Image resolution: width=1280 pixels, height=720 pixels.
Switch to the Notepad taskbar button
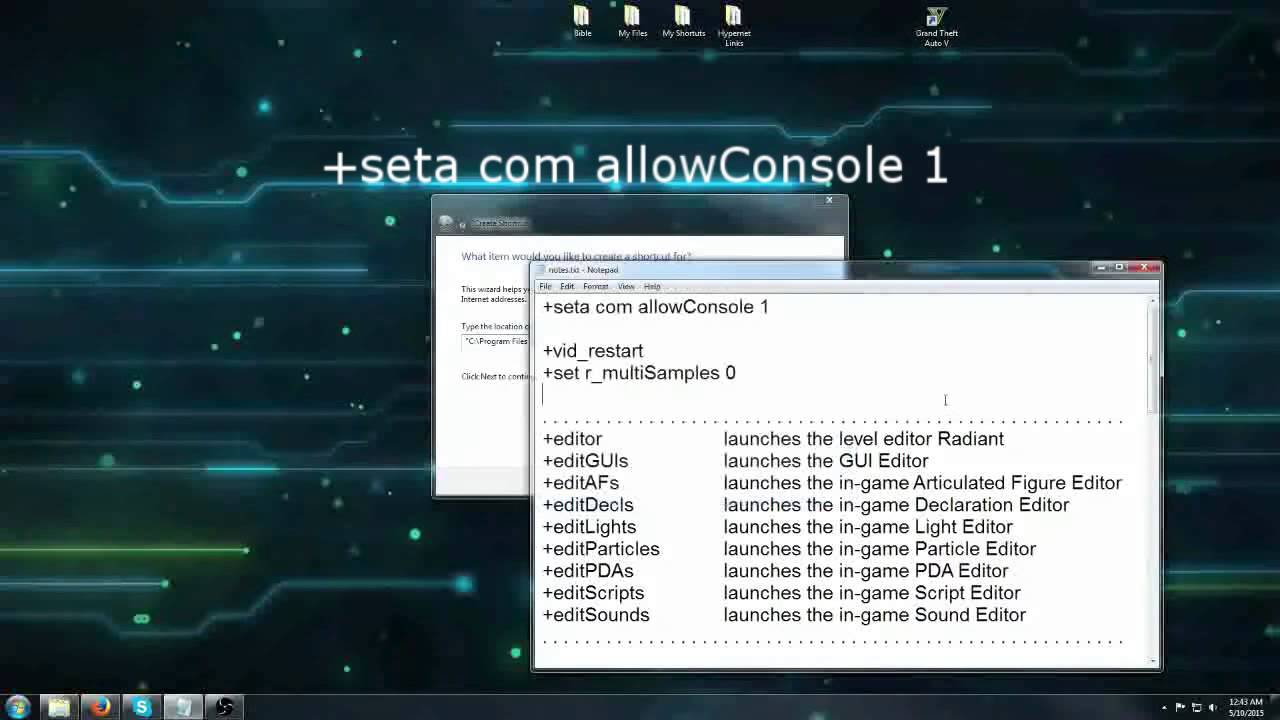(183, 707)
